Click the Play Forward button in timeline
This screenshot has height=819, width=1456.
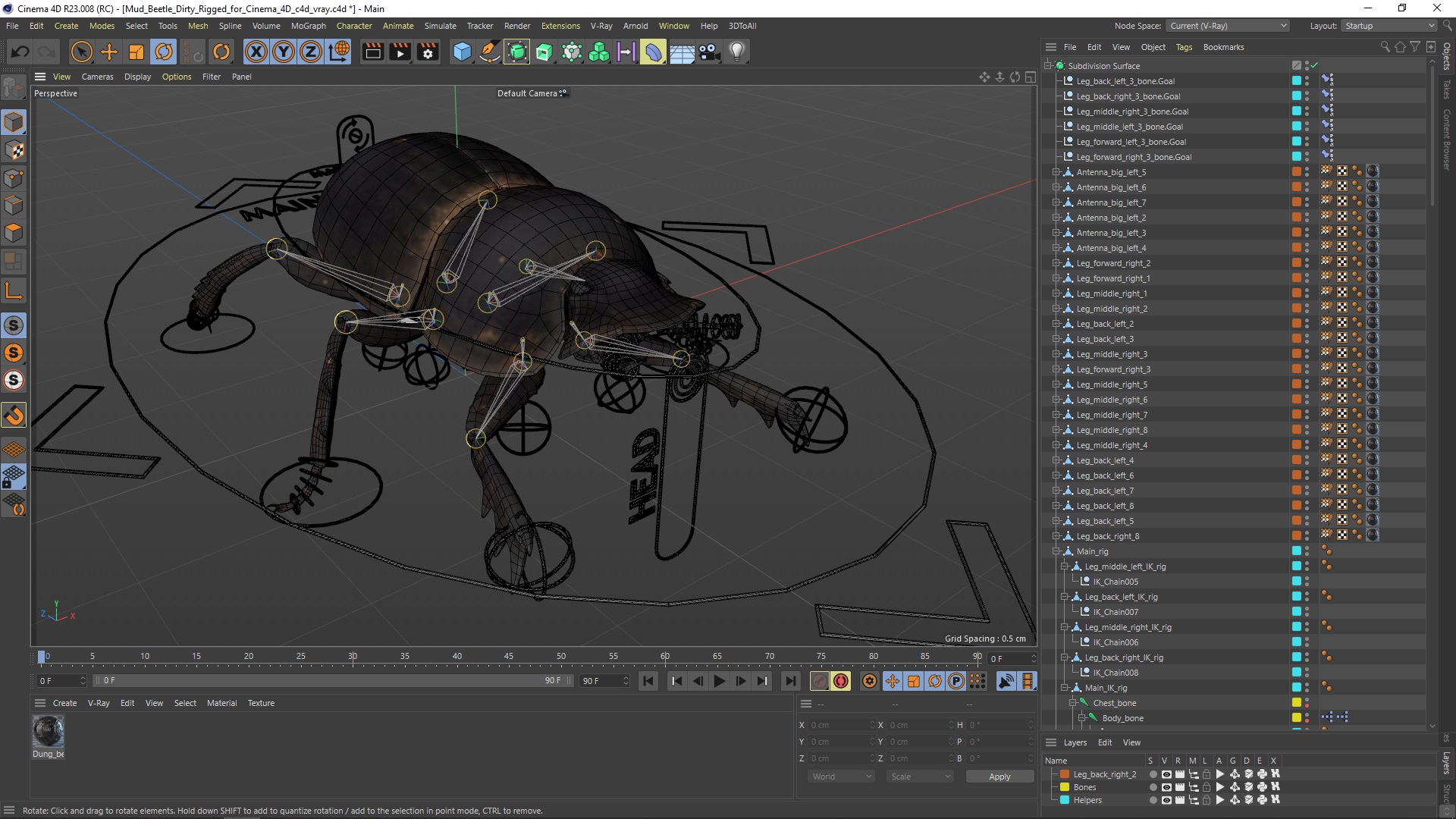720,681
